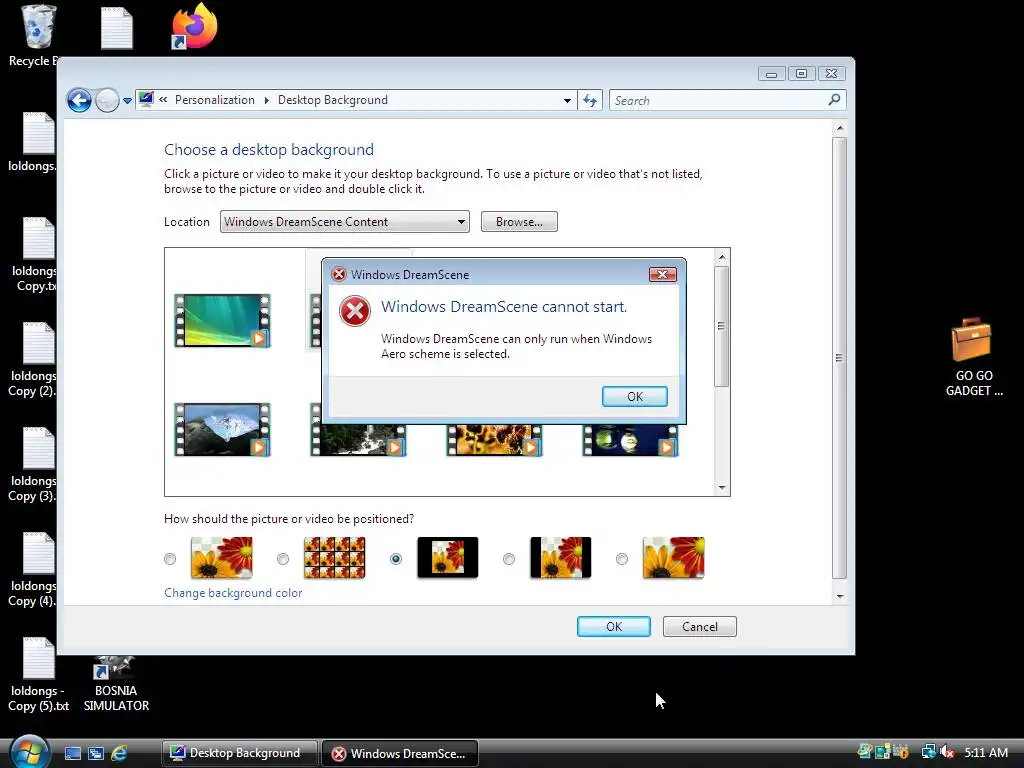
Task: Click the leftmost system tray icon
Action: (865, 752)
